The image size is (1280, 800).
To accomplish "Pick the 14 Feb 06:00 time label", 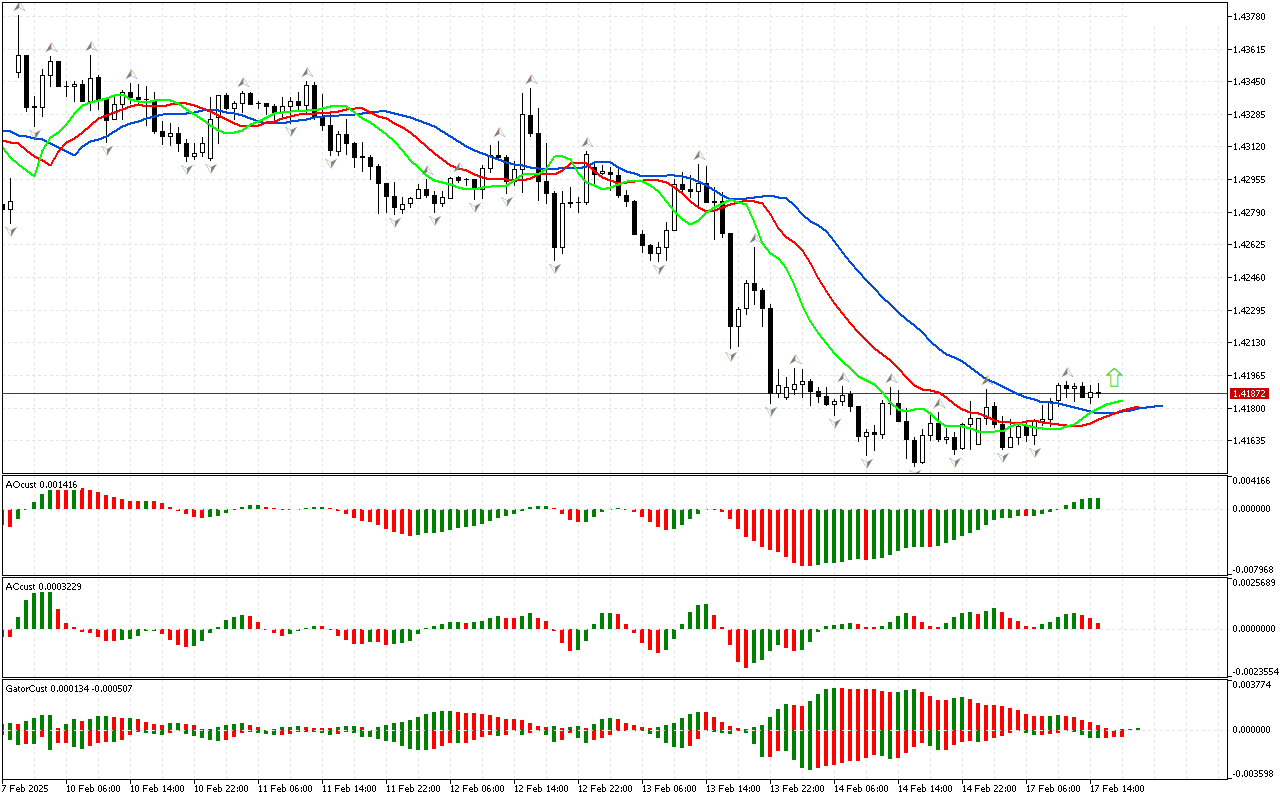I will point(860,789).
